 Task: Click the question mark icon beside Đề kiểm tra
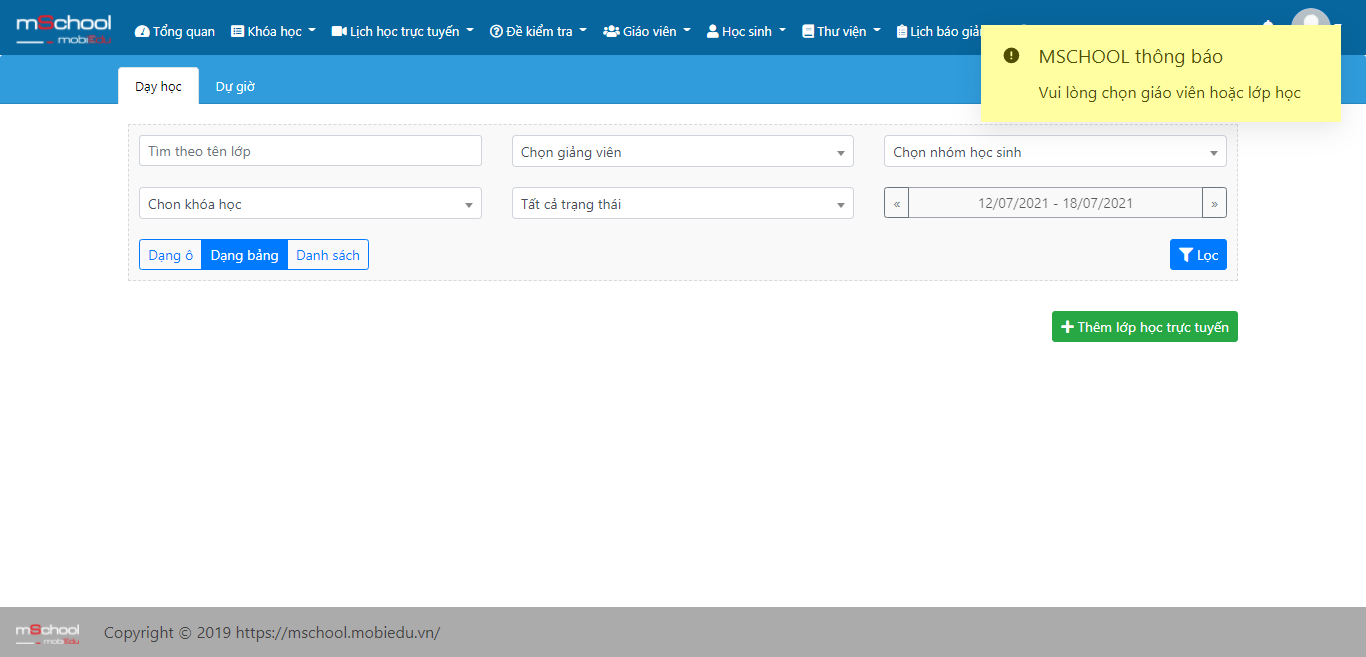point(496,31)
